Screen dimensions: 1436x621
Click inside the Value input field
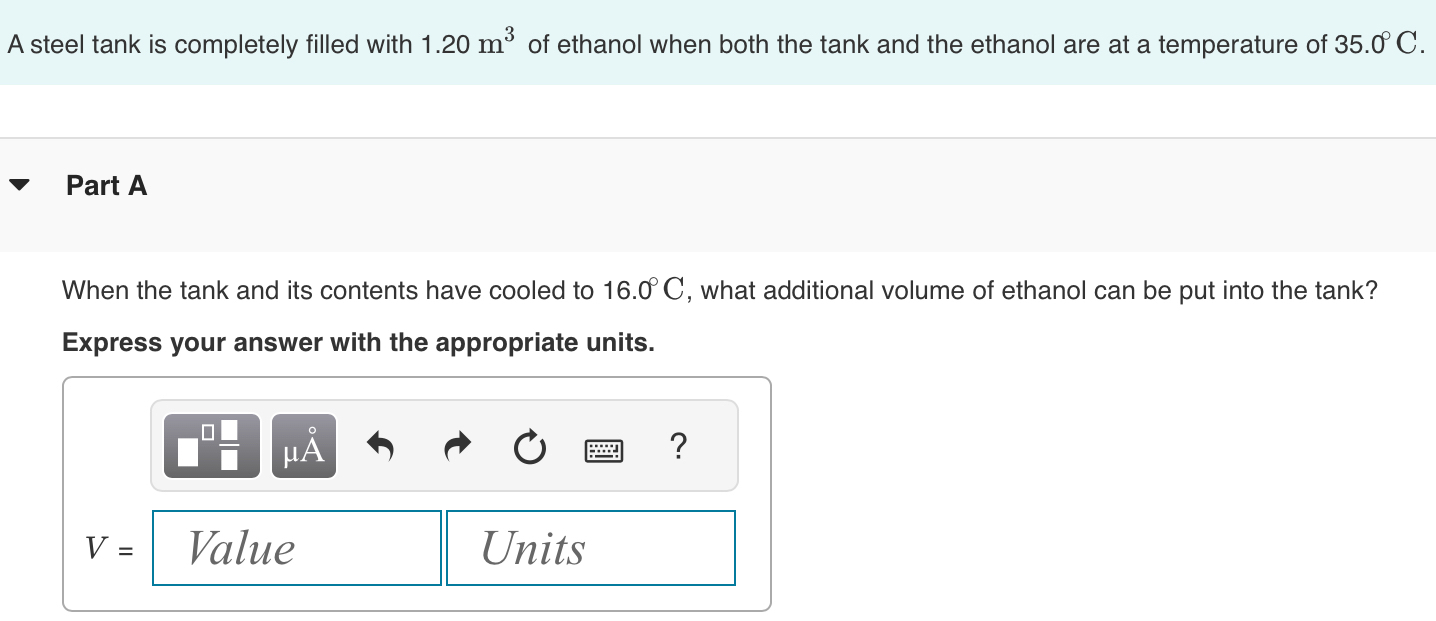point(296,547)
